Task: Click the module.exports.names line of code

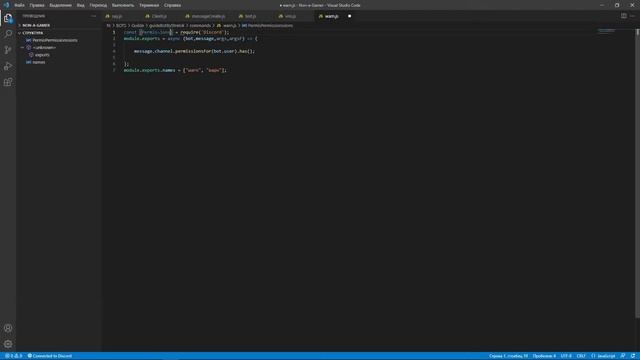Action: coord(175,70)
